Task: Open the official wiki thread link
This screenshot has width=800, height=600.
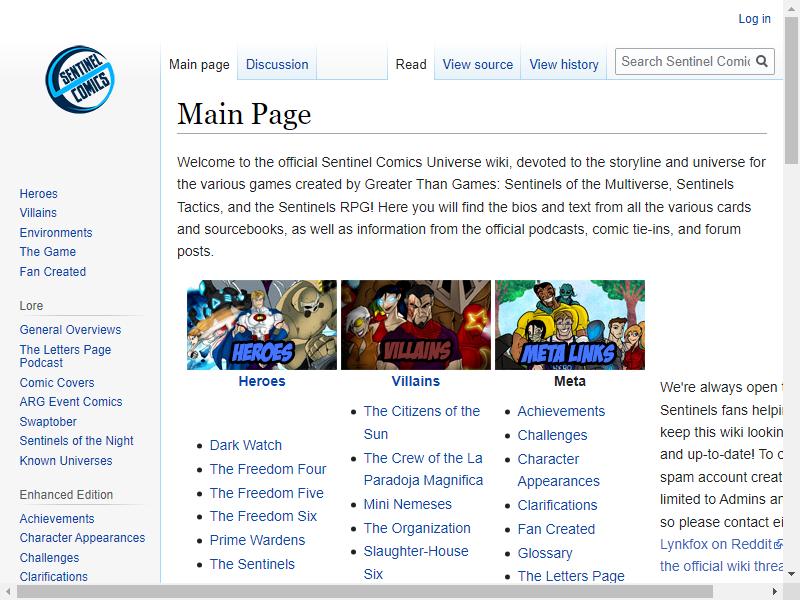Action: point(721,566)
